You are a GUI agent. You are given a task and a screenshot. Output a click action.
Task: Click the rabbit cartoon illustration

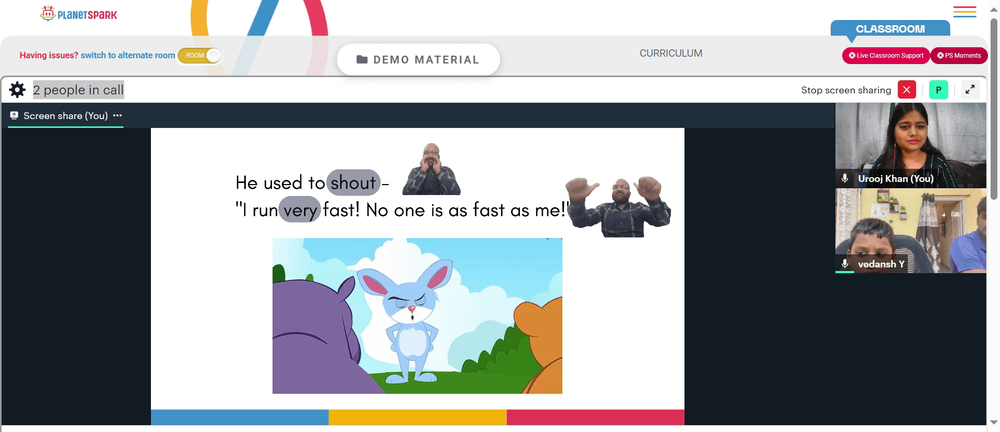(x=417, y=316)
